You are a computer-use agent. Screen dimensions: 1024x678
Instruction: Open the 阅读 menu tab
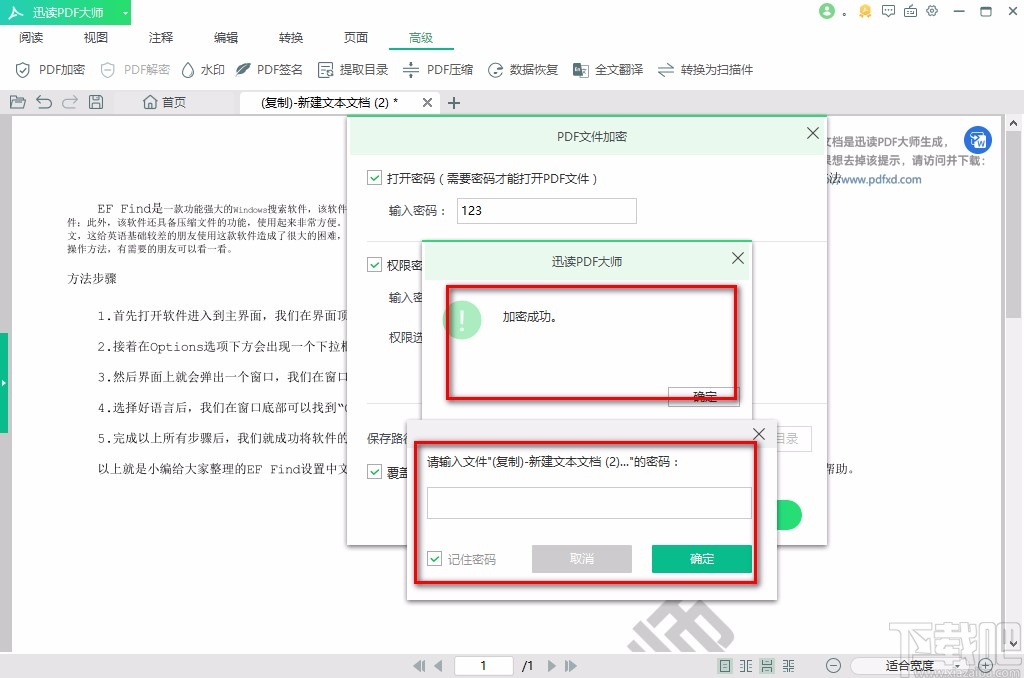coord(31,37)
